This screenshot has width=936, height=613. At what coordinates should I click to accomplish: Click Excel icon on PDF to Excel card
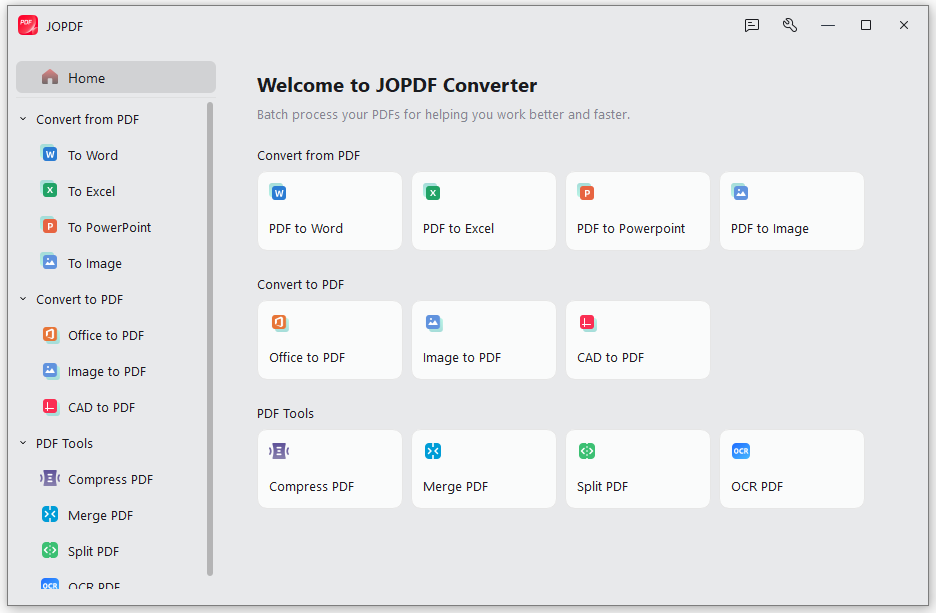pyautogui.click(x=432, y=192)
